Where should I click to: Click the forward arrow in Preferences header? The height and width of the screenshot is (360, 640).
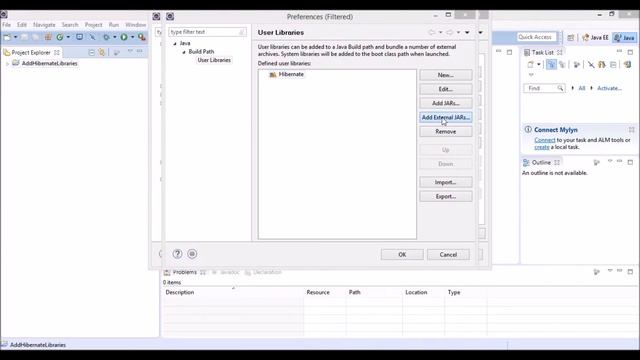pos(449,32)
